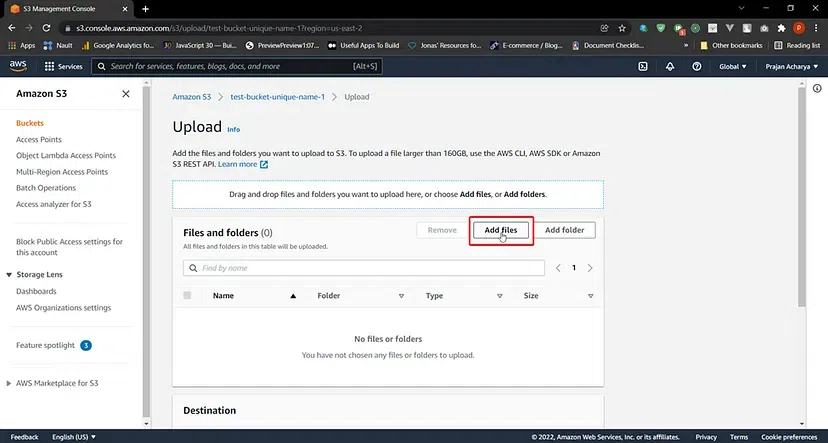Open the browser tab search chevron
This screenshot has width=828, height=443.
click(x=741, y=8)
